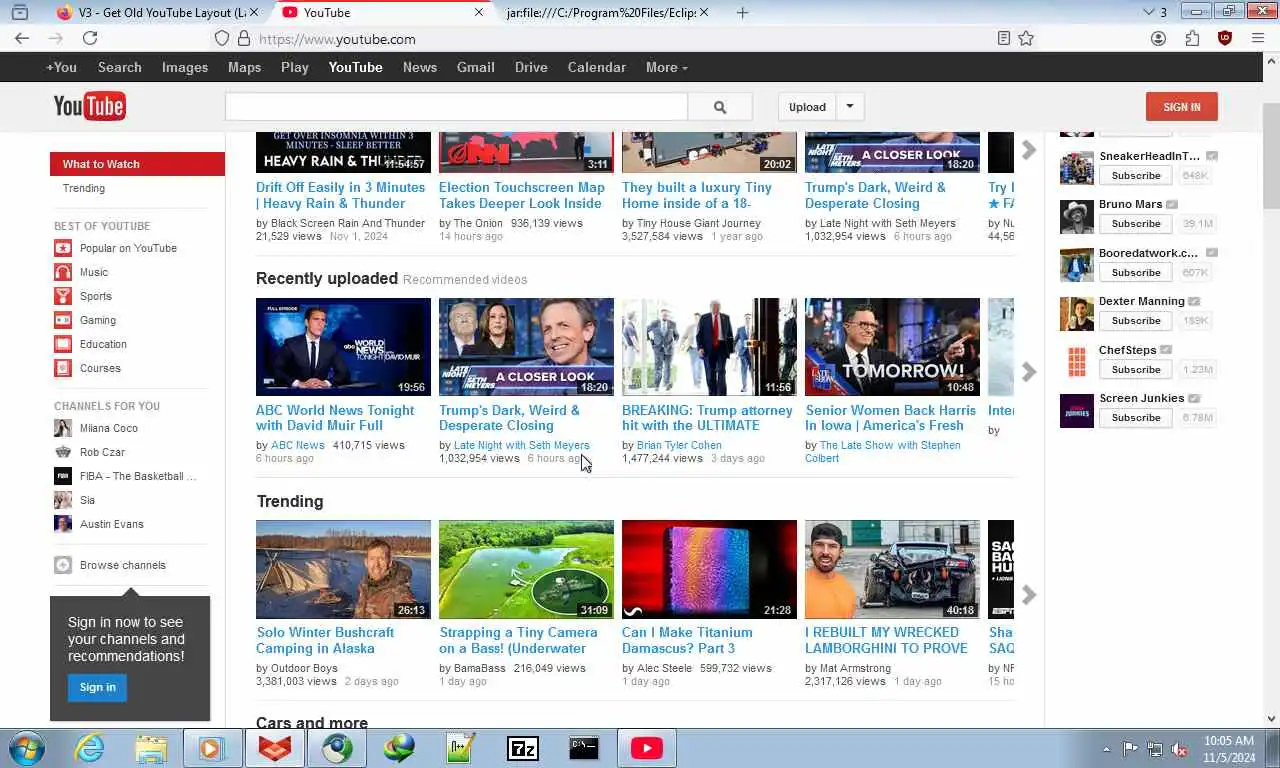Screen dimensions: 1280x768
Task: Open the Windows Start button
Action: 26,748
